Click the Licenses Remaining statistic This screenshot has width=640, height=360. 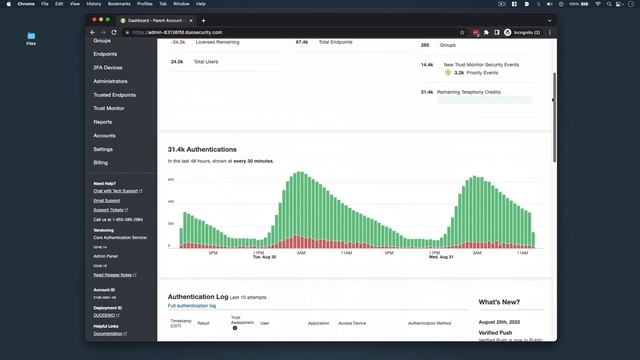[205, 42]
